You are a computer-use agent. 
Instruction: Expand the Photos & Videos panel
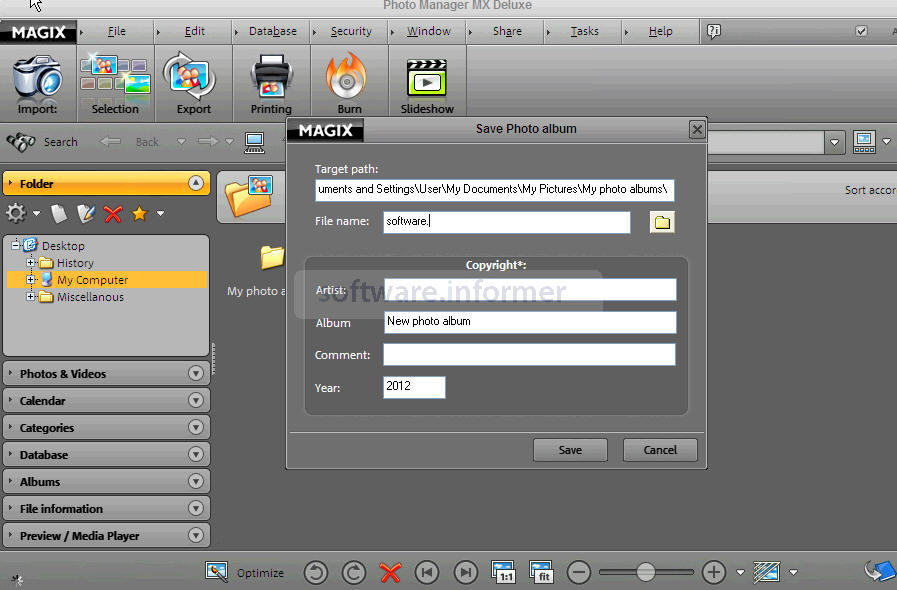pos(196,374)
